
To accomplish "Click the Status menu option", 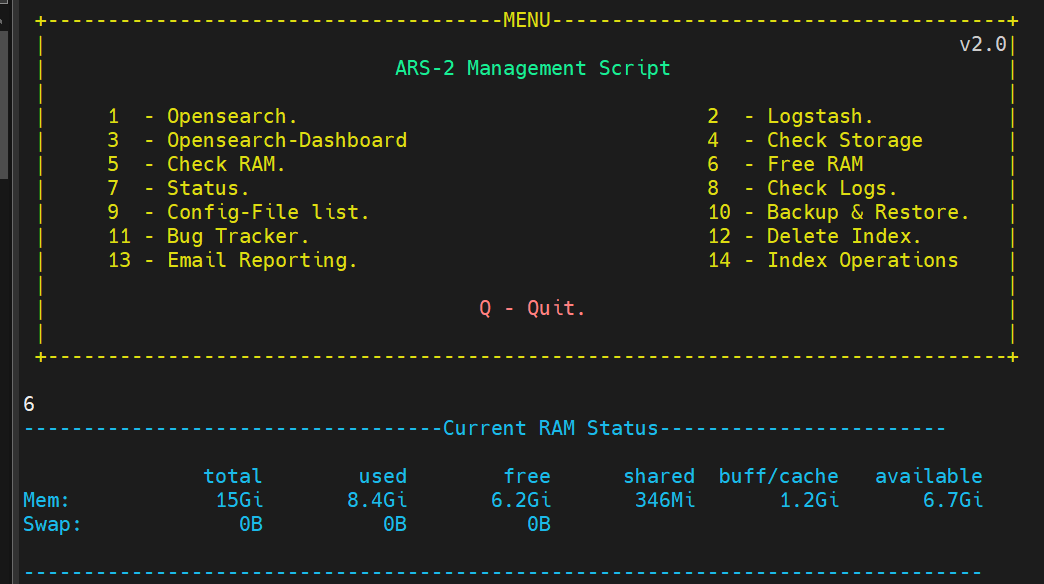I will [x=208, y=188].
